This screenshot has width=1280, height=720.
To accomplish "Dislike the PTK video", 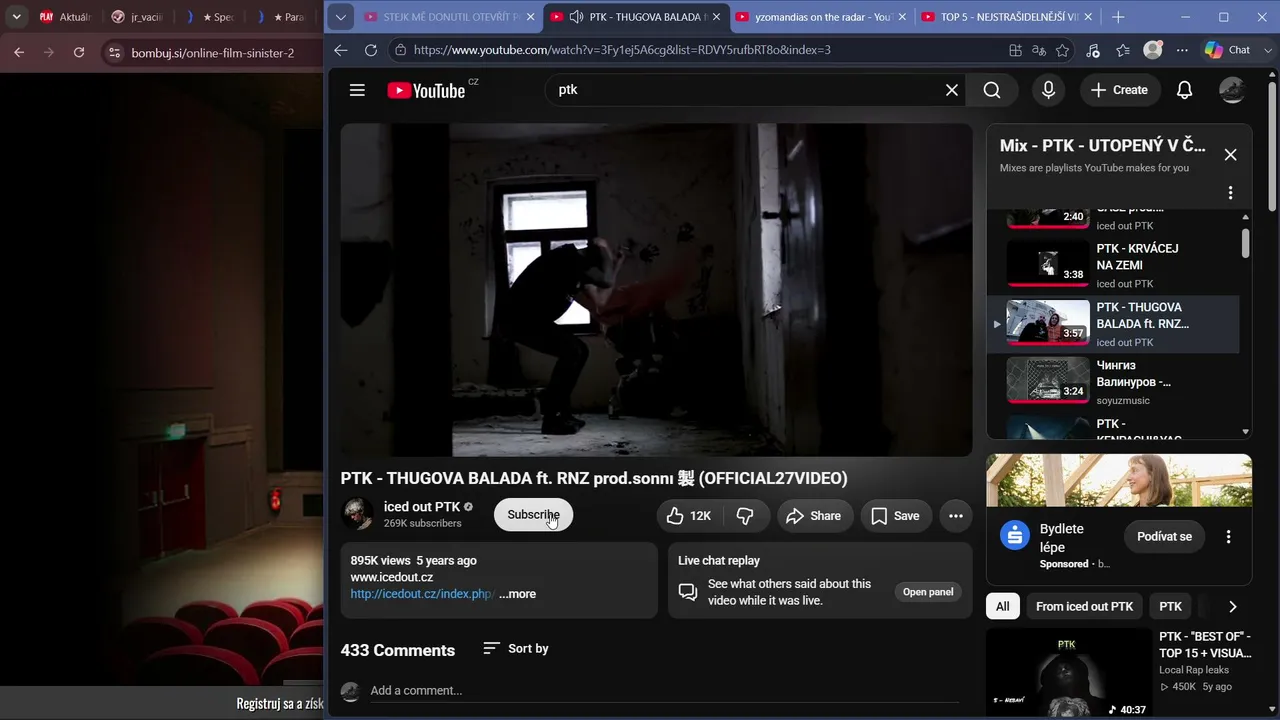I will (x=745, y=516).
